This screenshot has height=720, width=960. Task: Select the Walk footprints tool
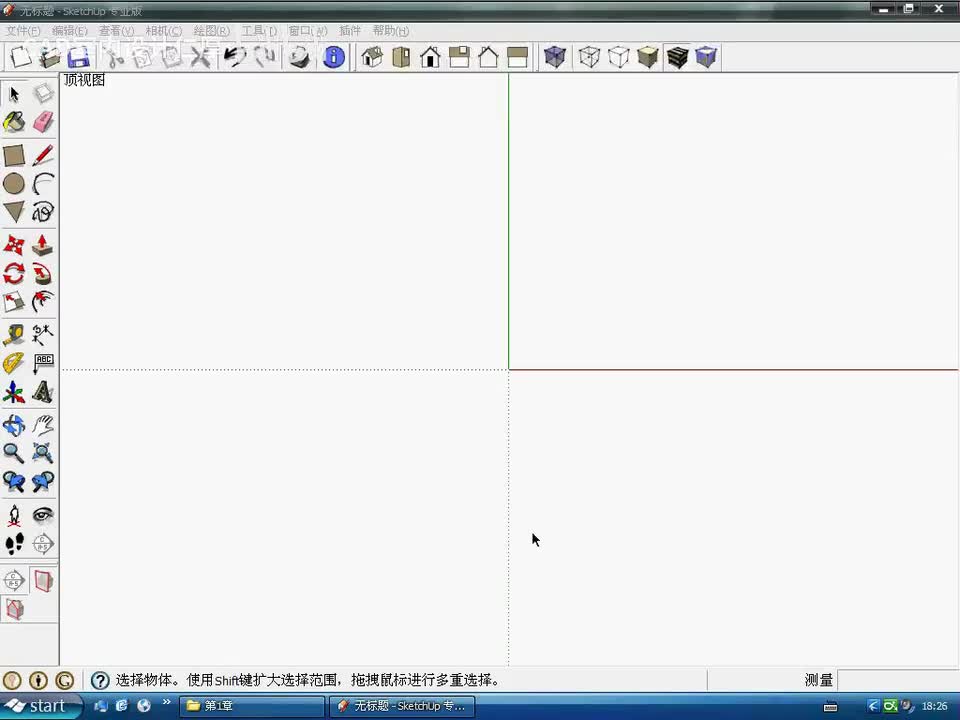pos(14,544)
